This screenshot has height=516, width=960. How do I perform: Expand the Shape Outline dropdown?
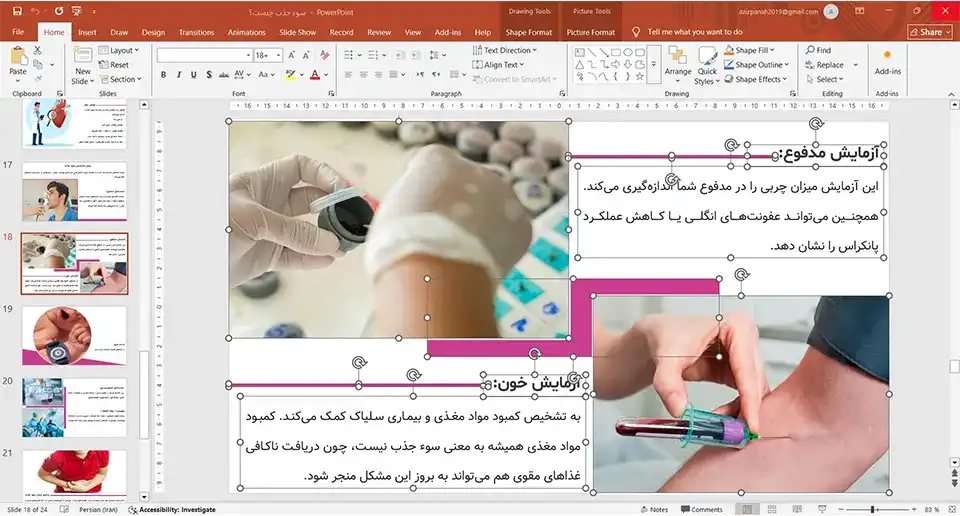tap(757, 64)
